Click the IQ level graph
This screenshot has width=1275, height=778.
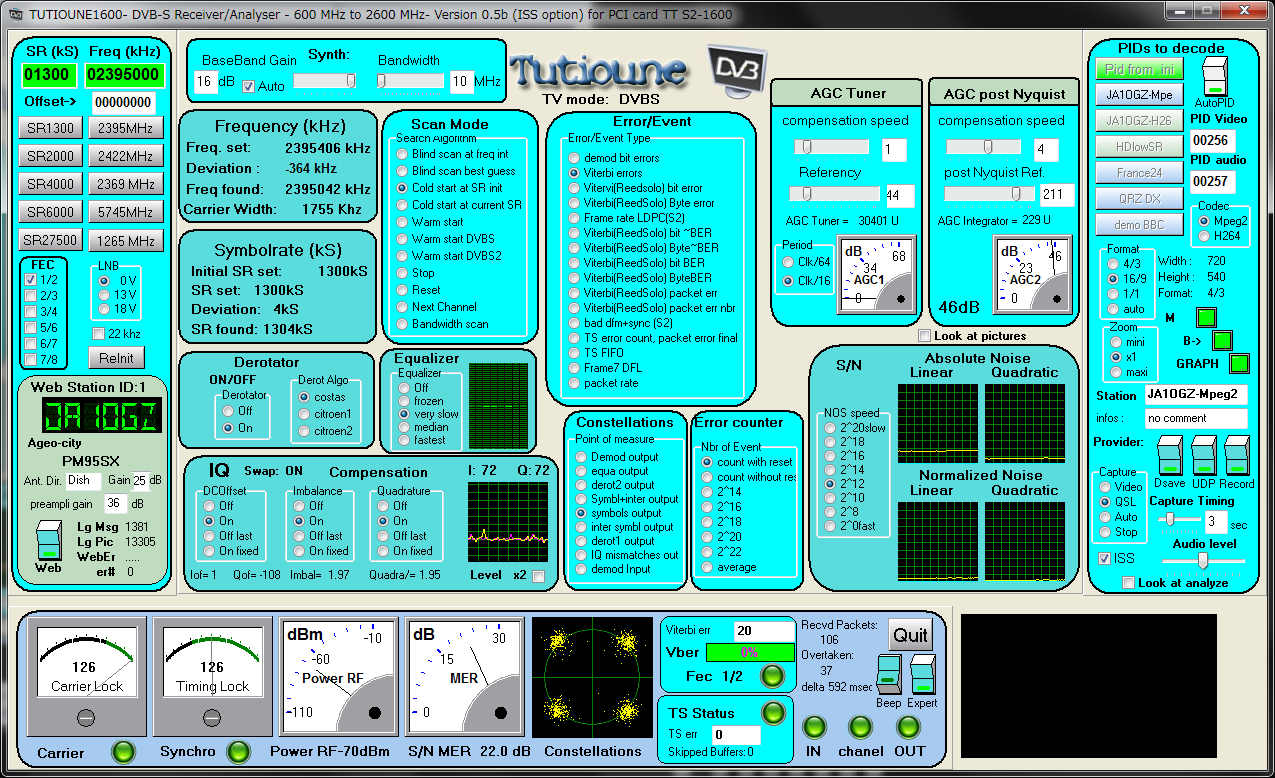pyautogui.click(x=509, y=522)
